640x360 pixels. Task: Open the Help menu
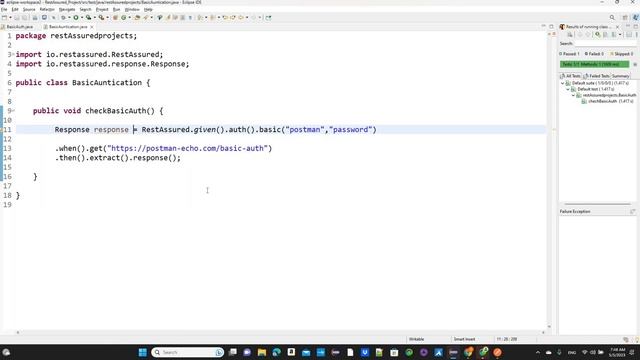(x=148, y=9)
